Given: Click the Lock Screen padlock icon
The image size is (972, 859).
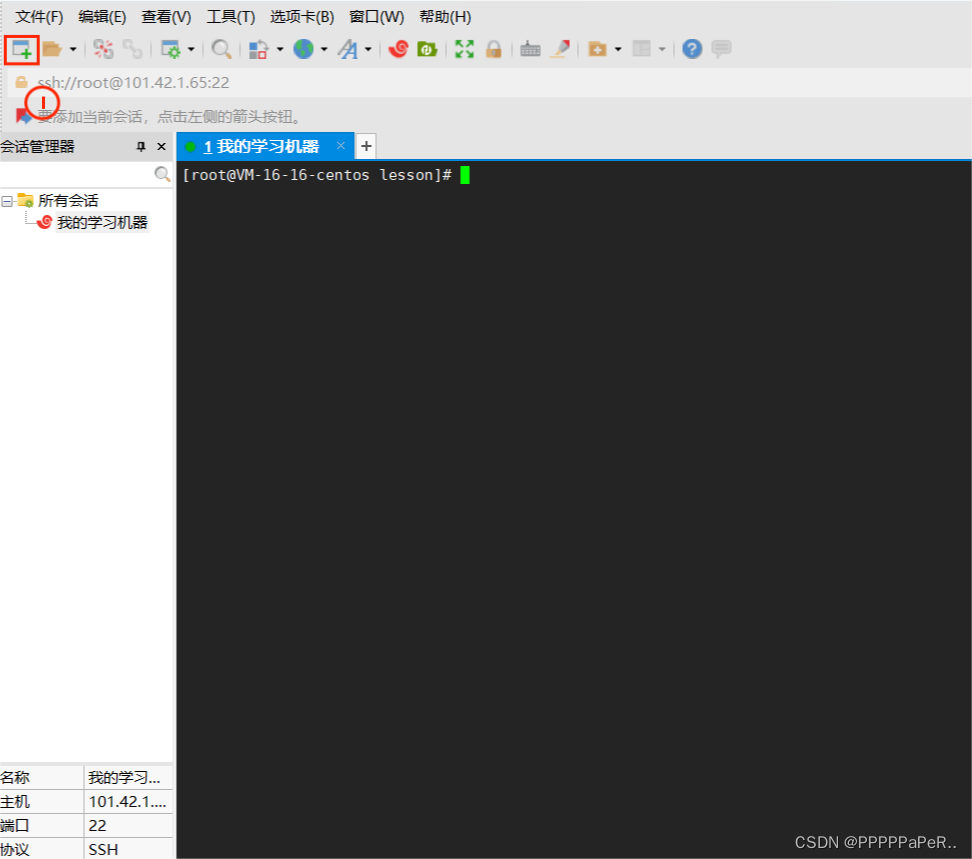Looking at the screenshot, I should [493, 49].
